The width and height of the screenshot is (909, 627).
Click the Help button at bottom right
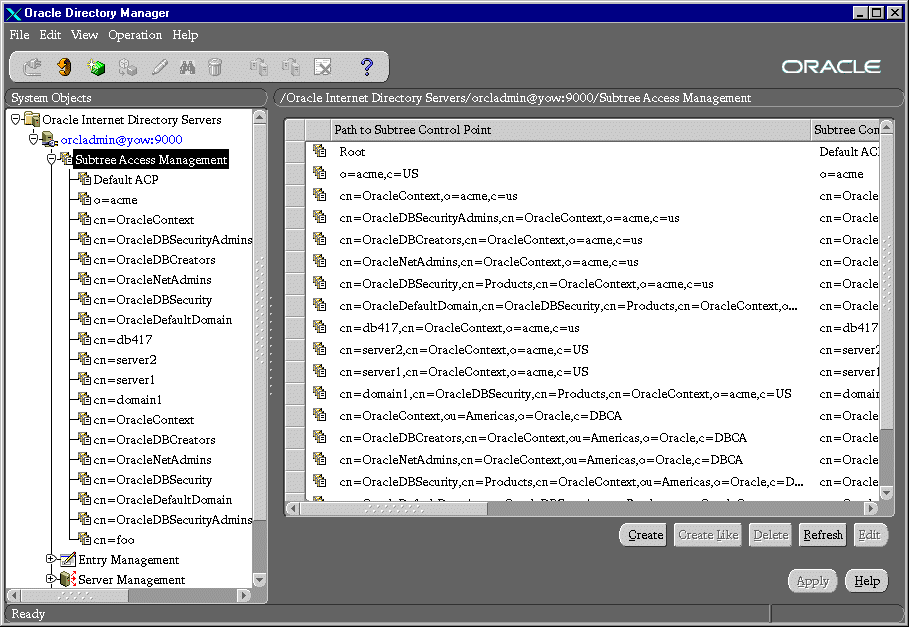(867, 581)
